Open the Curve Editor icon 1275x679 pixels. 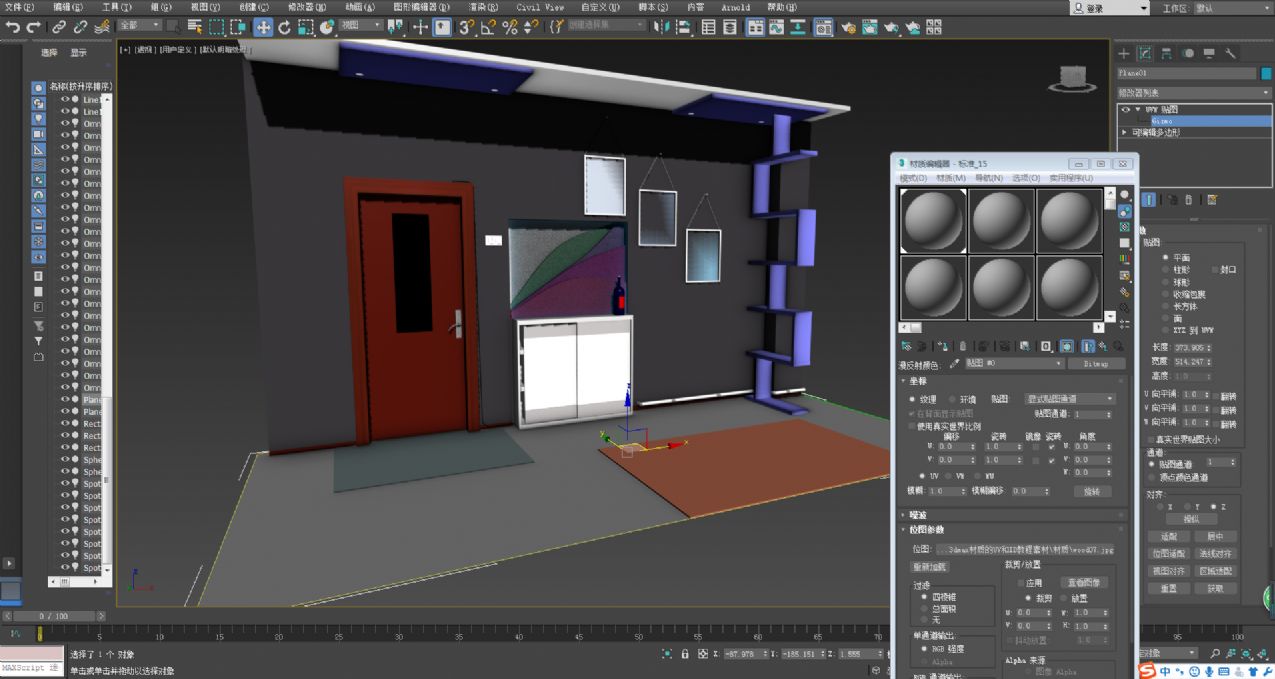click(x=776, y=27)
